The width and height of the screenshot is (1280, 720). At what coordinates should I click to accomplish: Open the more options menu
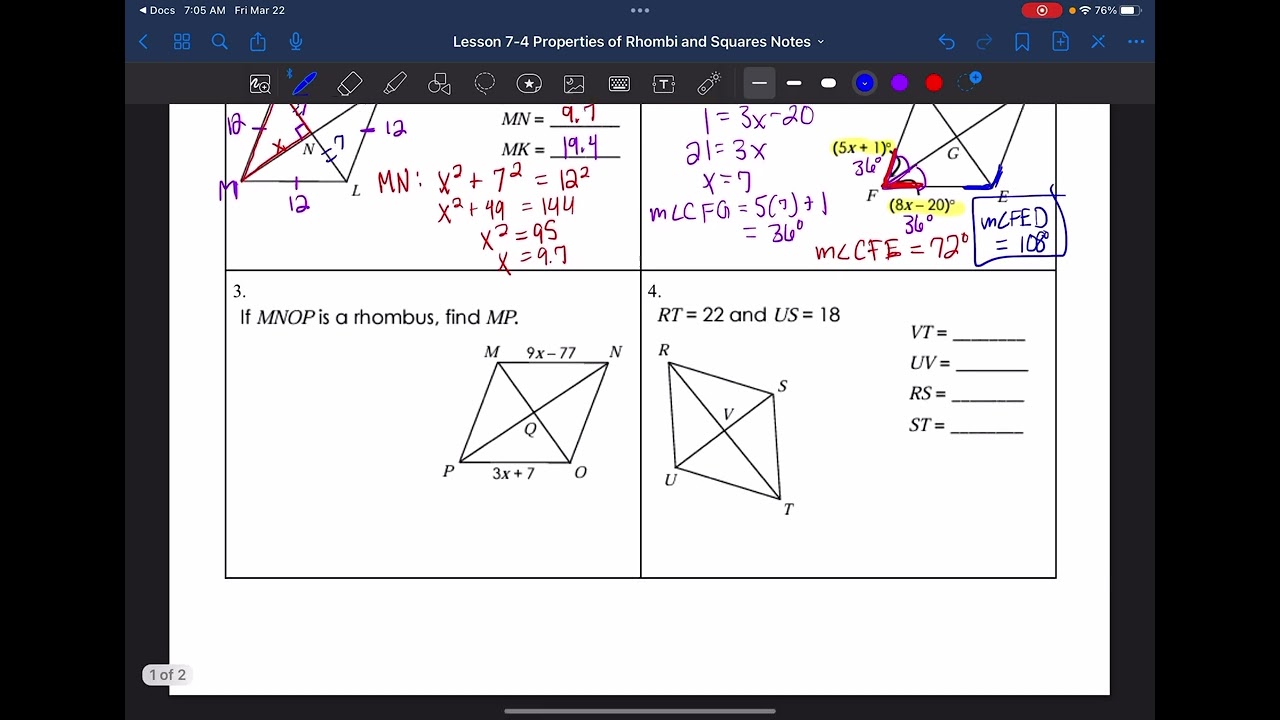point(1136,42)
